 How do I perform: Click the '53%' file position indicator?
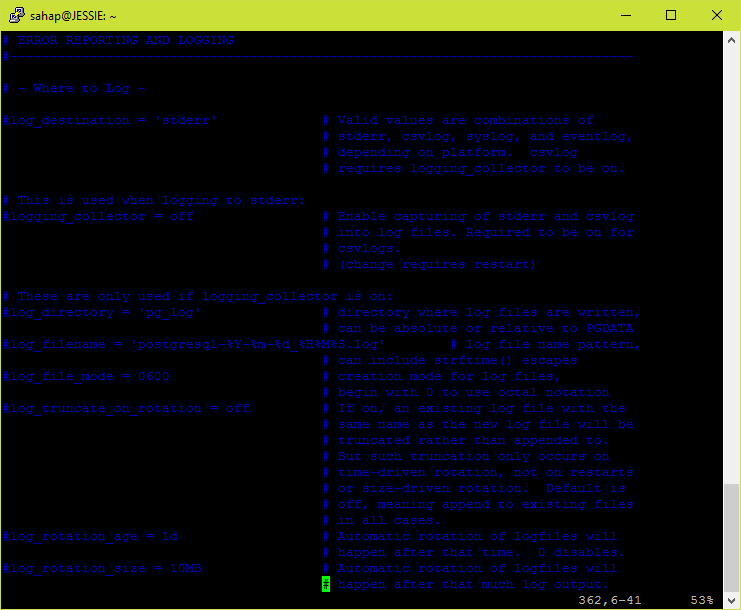point(702,600)
